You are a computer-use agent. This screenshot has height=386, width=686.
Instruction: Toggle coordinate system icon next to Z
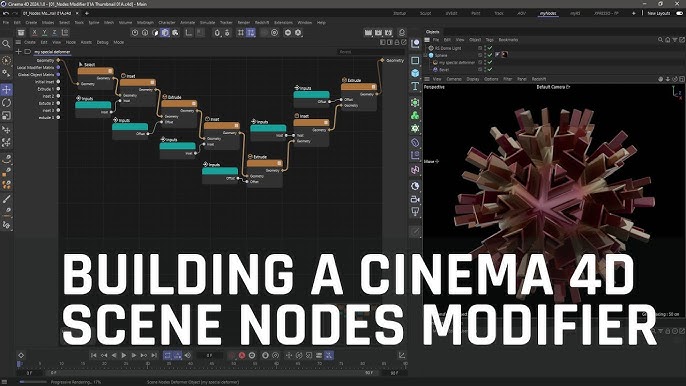[65, 33]
